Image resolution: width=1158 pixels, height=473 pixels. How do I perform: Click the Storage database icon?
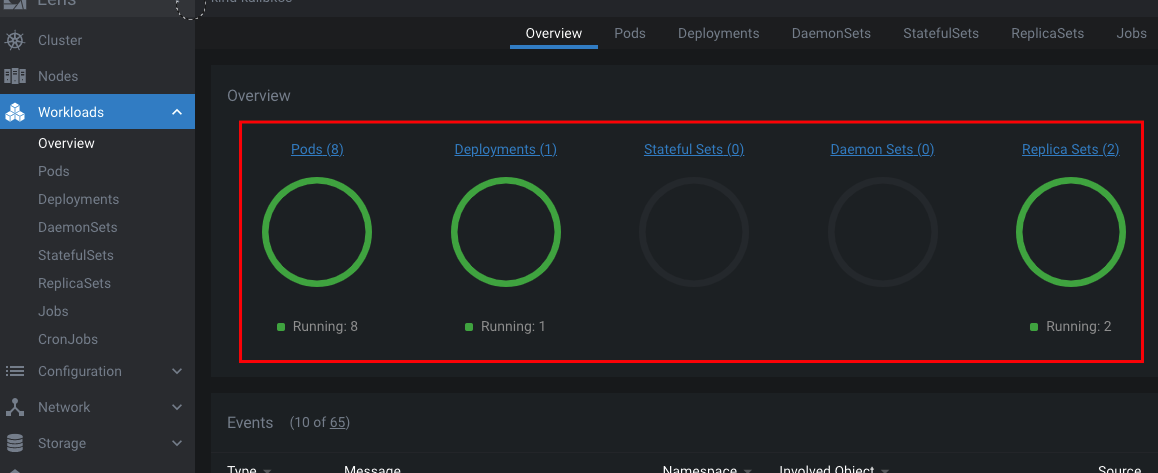(15, 443)
